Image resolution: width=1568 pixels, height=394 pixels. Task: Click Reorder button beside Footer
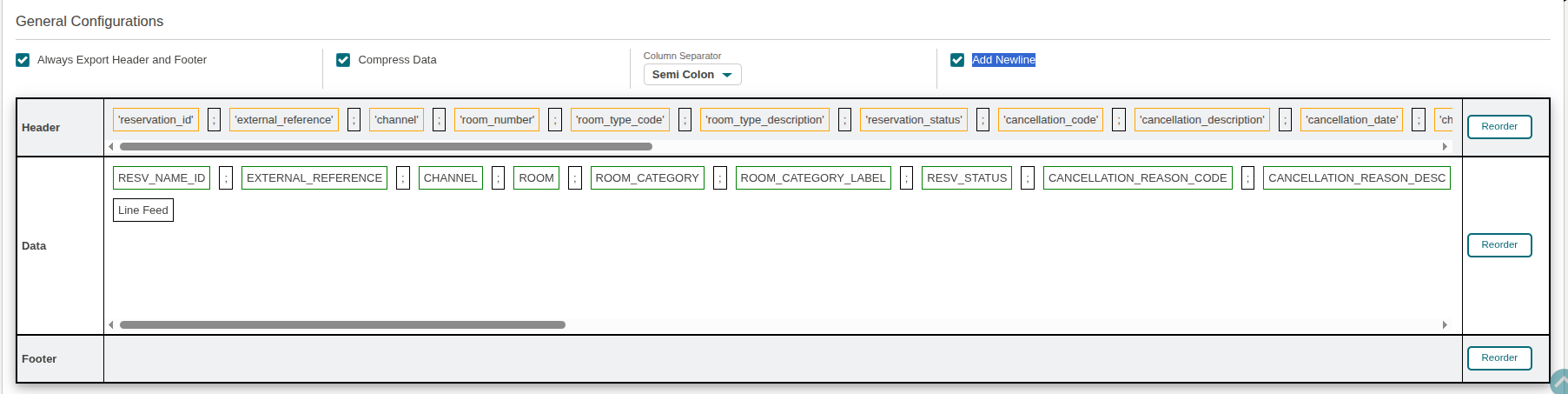click(x=1499, y=358)
